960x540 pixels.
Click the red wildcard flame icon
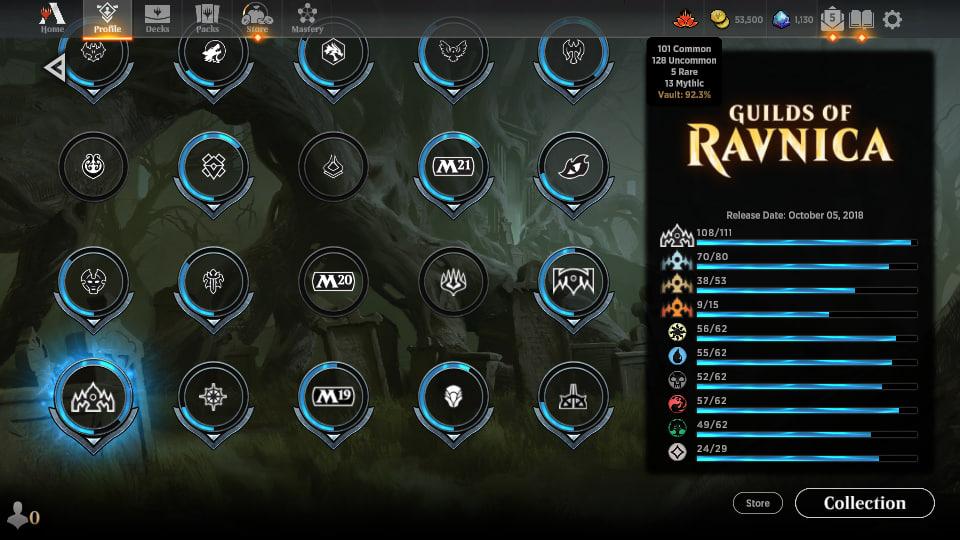coord(686,20)
